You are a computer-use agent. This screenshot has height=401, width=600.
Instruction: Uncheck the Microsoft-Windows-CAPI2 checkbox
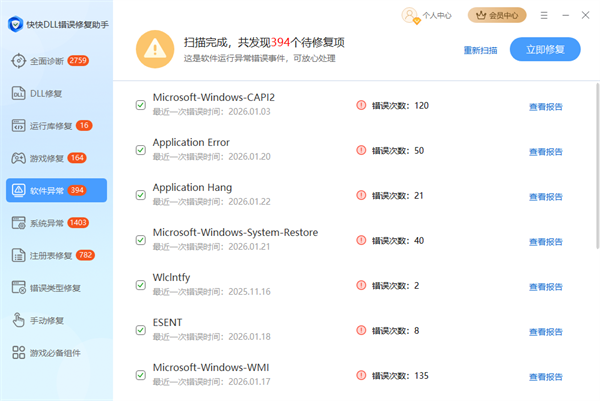coord(141,105)
